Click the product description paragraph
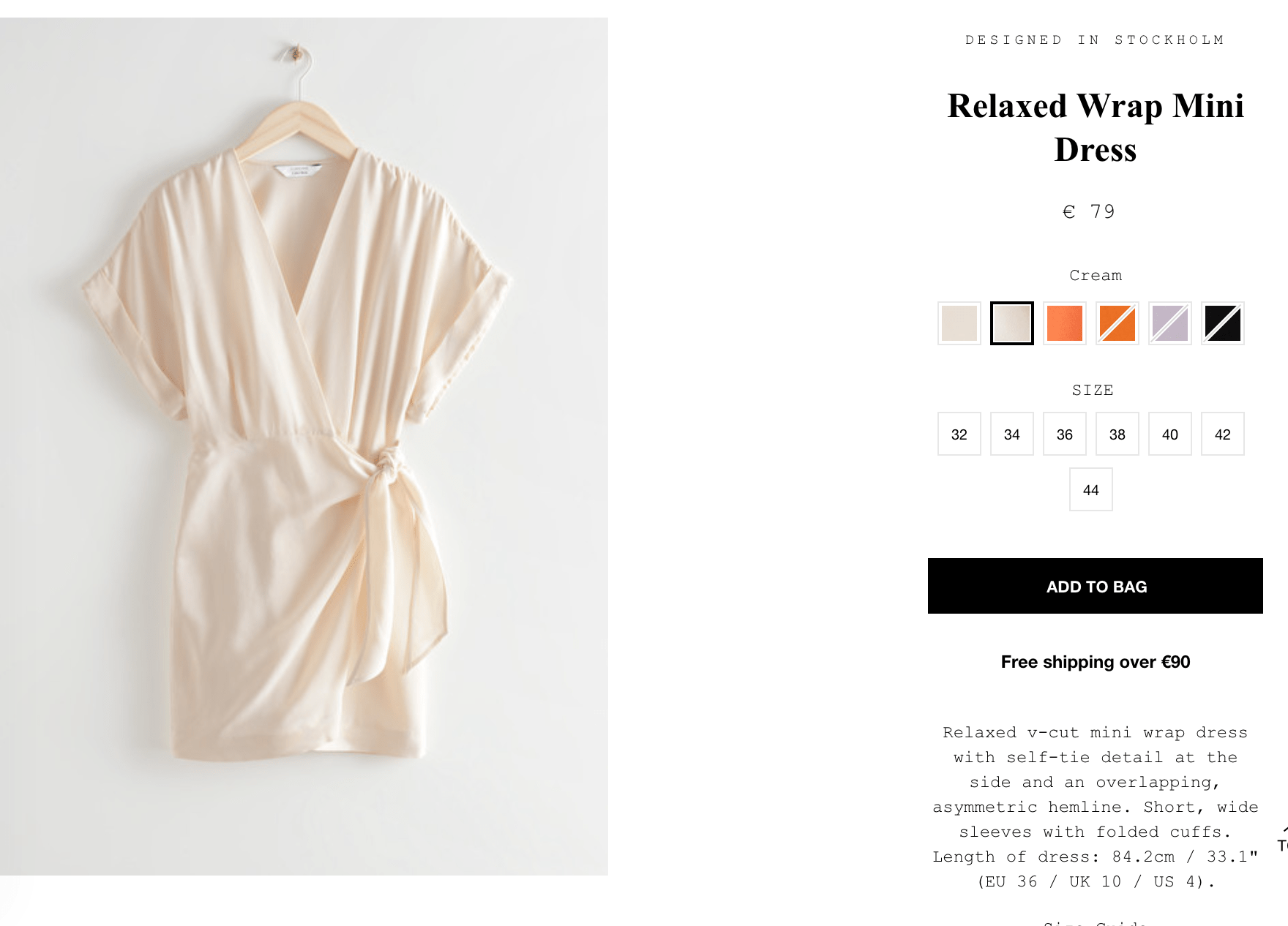The width and height of the screenshot is (1288, 926). [1095, 807]
